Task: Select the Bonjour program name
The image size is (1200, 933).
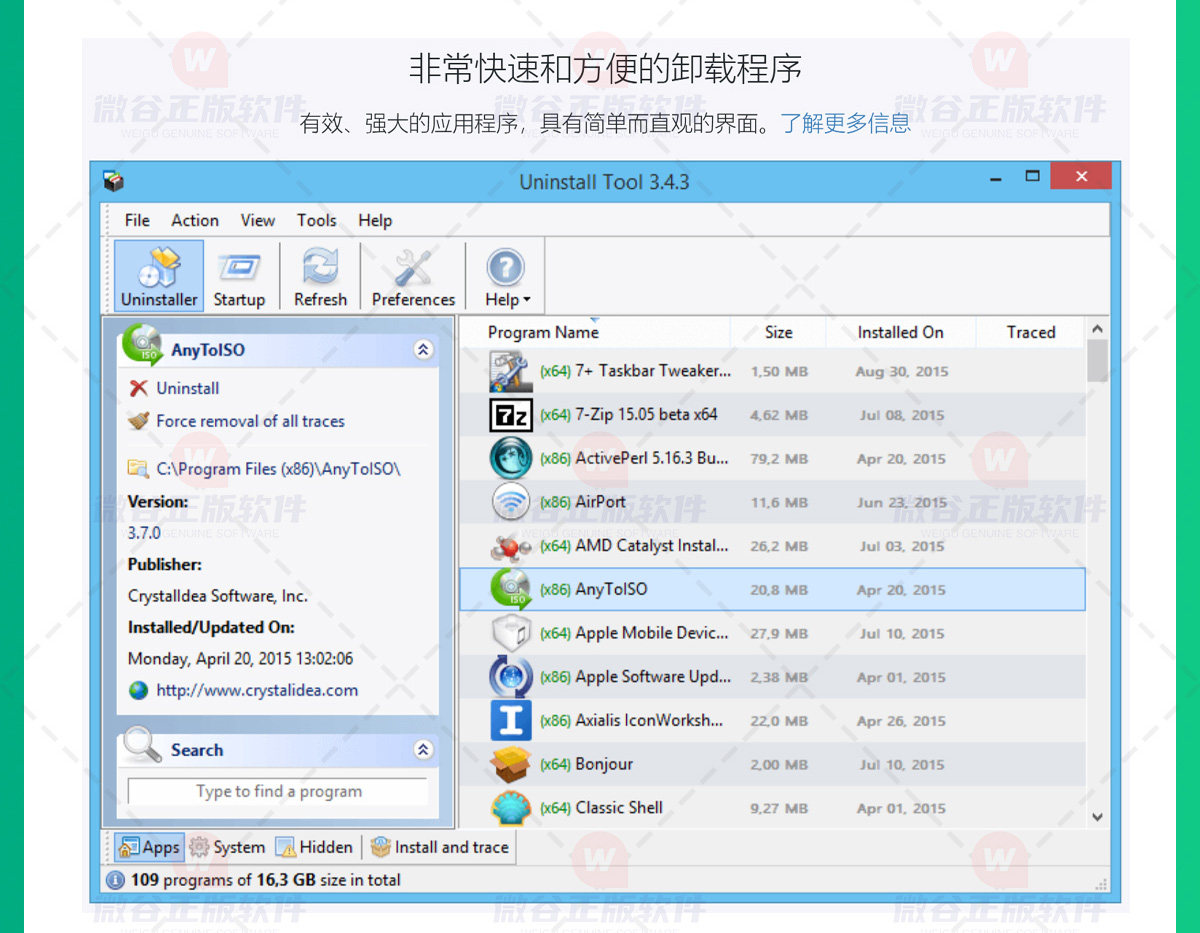Action: click(604, 764)
